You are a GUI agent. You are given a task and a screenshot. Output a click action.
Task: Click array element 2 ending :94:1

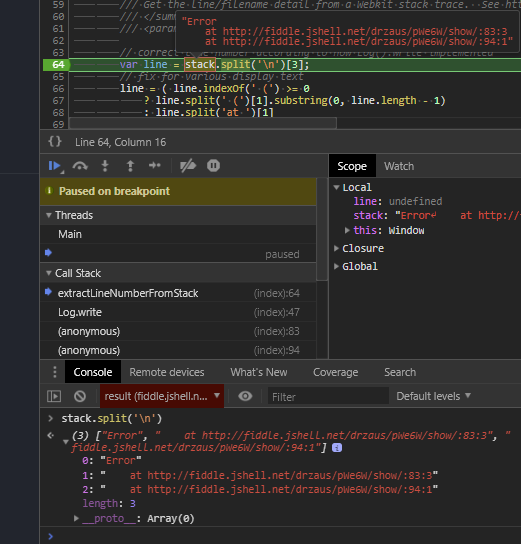[260, 489]
